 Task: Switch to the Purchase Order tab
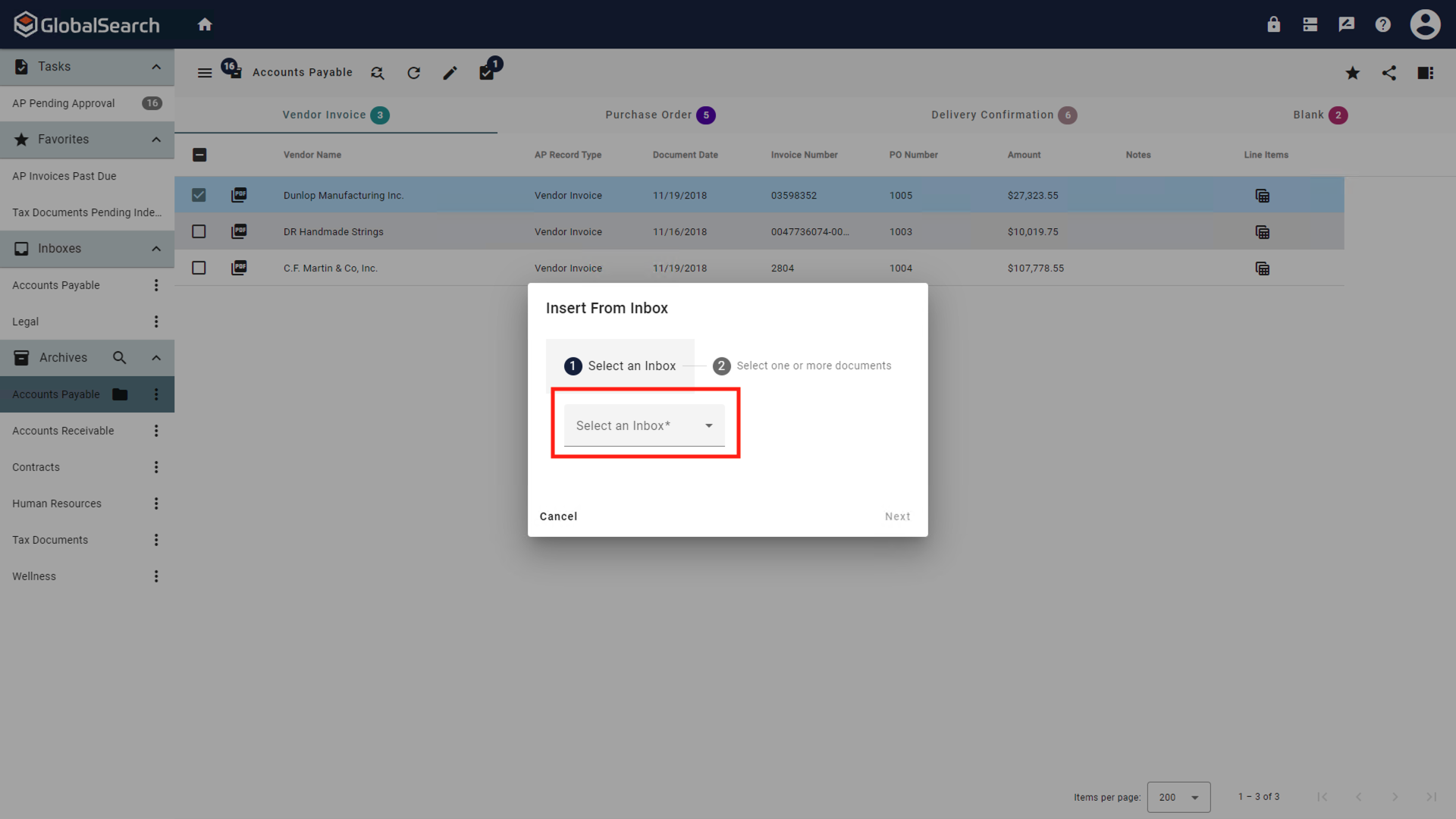click(660, 115)
